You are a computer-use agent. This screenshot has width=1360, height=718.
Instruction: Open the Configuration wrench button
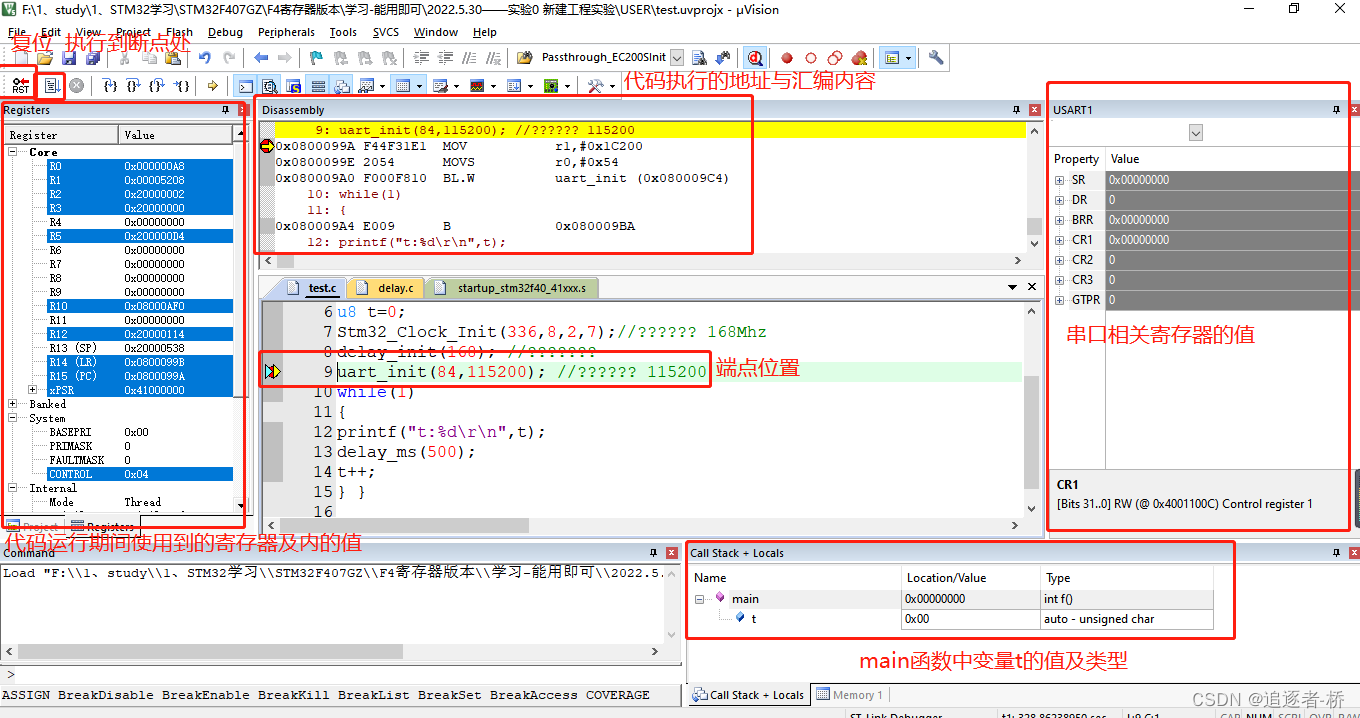pos(936,58)
